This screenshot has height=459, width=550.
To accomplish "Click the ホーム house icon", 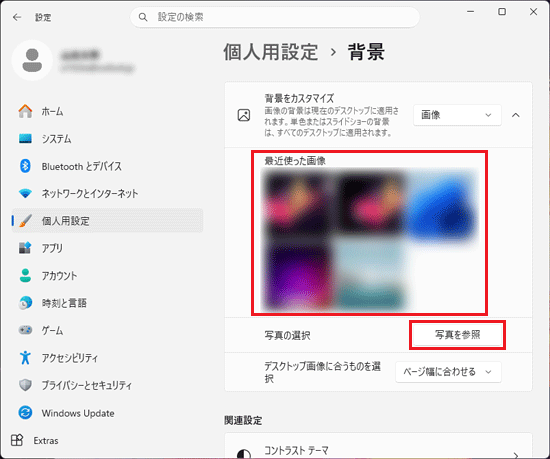I will (25, 111).
